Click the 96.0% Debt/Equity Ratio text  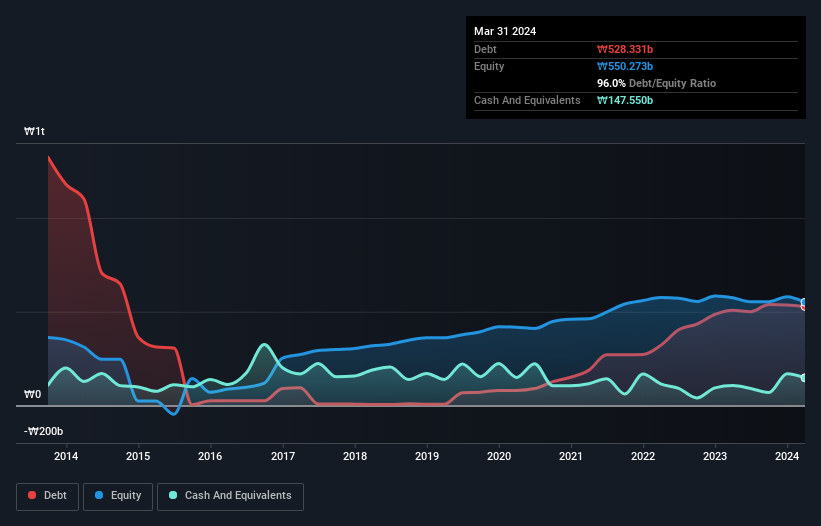[x=656, y=83]
